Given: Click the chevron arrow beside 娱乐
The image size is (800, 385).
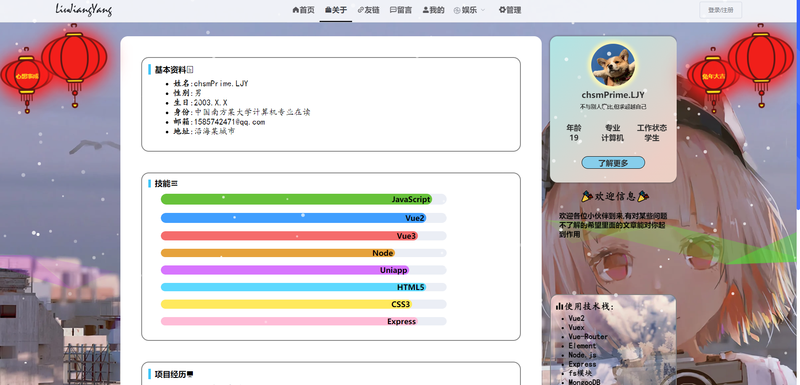Looking at the screenshot, I should pyautogui.click(x=483, y=10).
